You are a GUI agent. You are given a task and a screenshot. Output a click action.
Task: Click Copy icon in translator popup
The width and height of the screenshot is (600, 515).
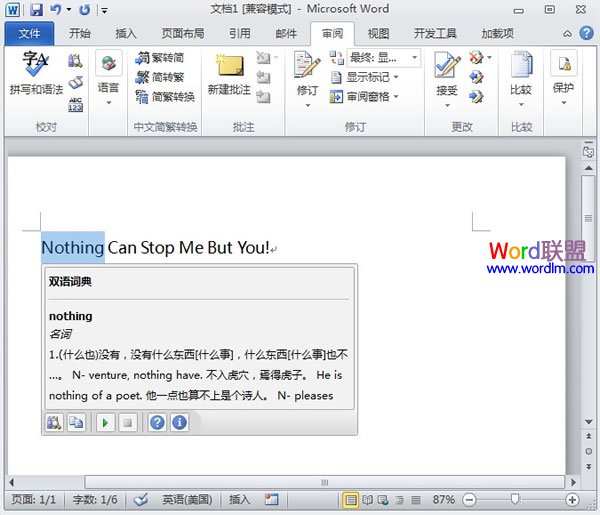[77, 423]
